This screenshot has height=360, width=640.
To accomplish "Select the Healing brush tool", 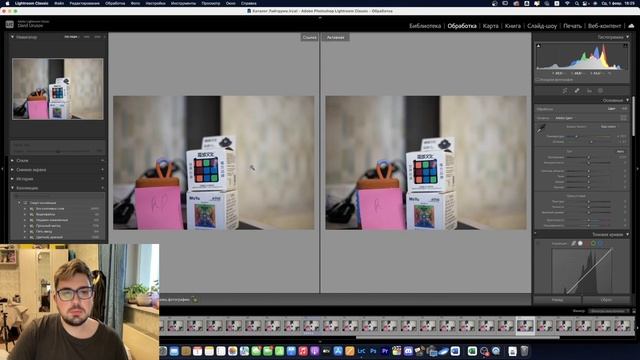I will click(x=577, y=91).
